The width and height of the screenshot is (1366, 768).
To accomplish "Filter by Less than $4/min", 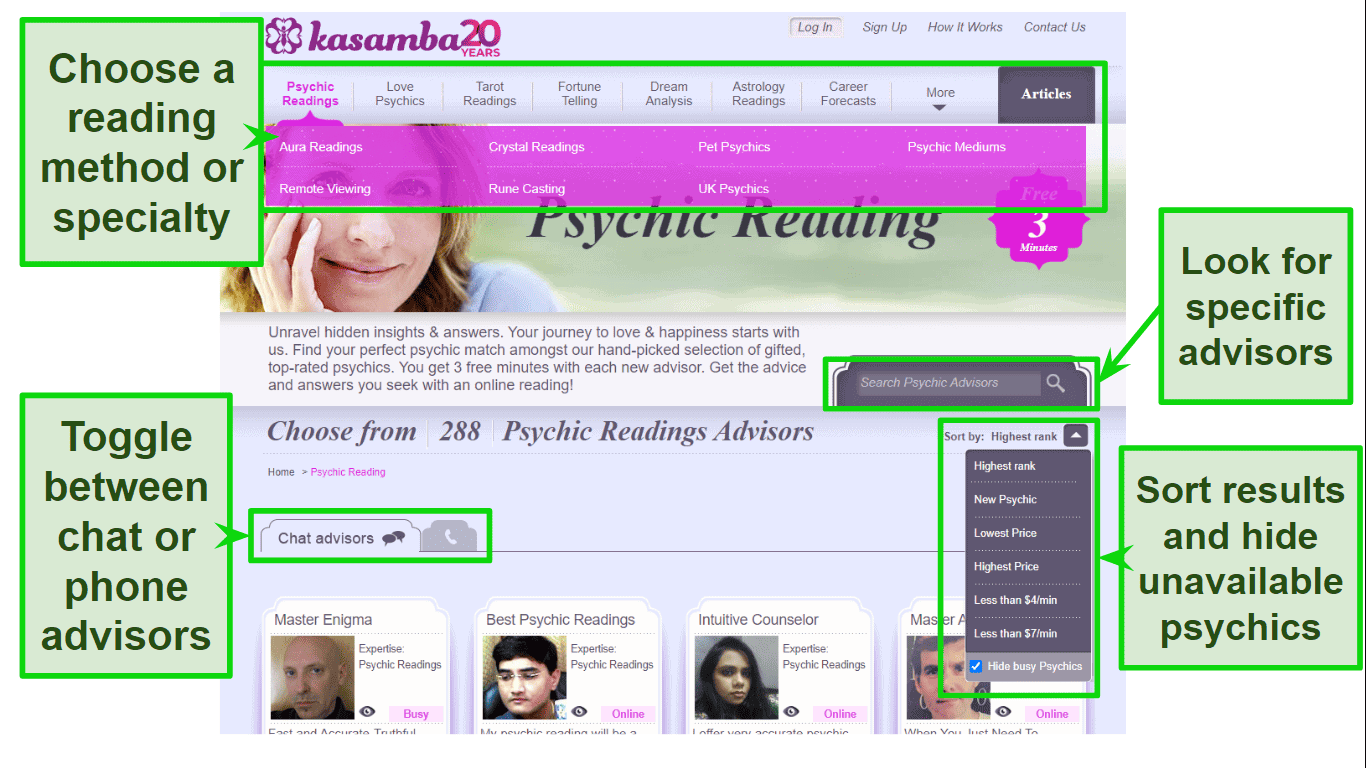I will tap(1016, 600).
